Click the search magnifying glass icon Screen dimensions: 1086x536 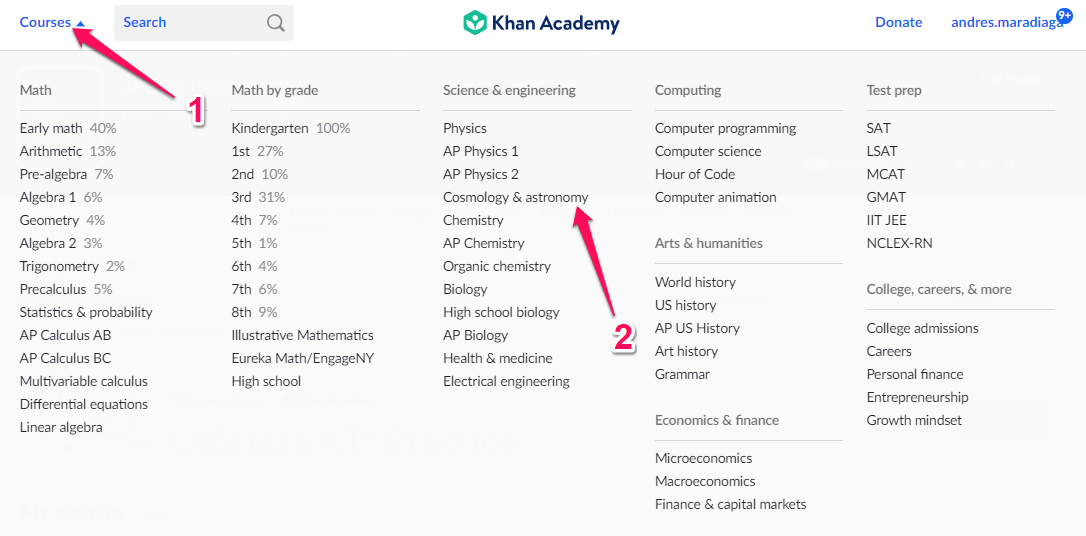click(276, 23)
